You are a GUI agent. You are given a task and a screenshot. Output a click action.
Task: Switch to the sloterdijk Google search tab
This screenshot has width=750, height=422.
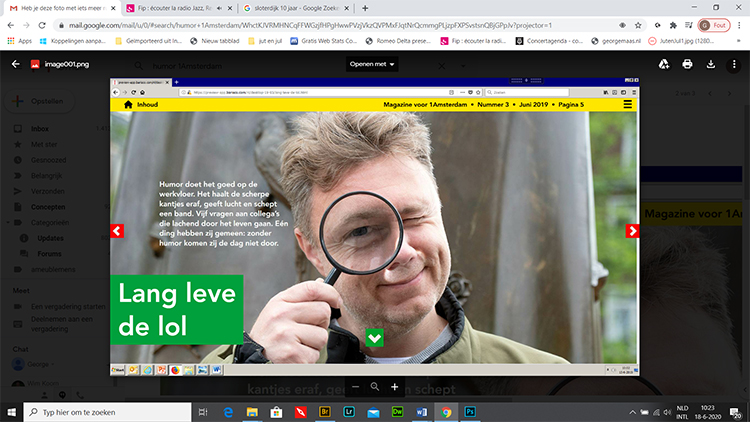(x=297, y=8)
